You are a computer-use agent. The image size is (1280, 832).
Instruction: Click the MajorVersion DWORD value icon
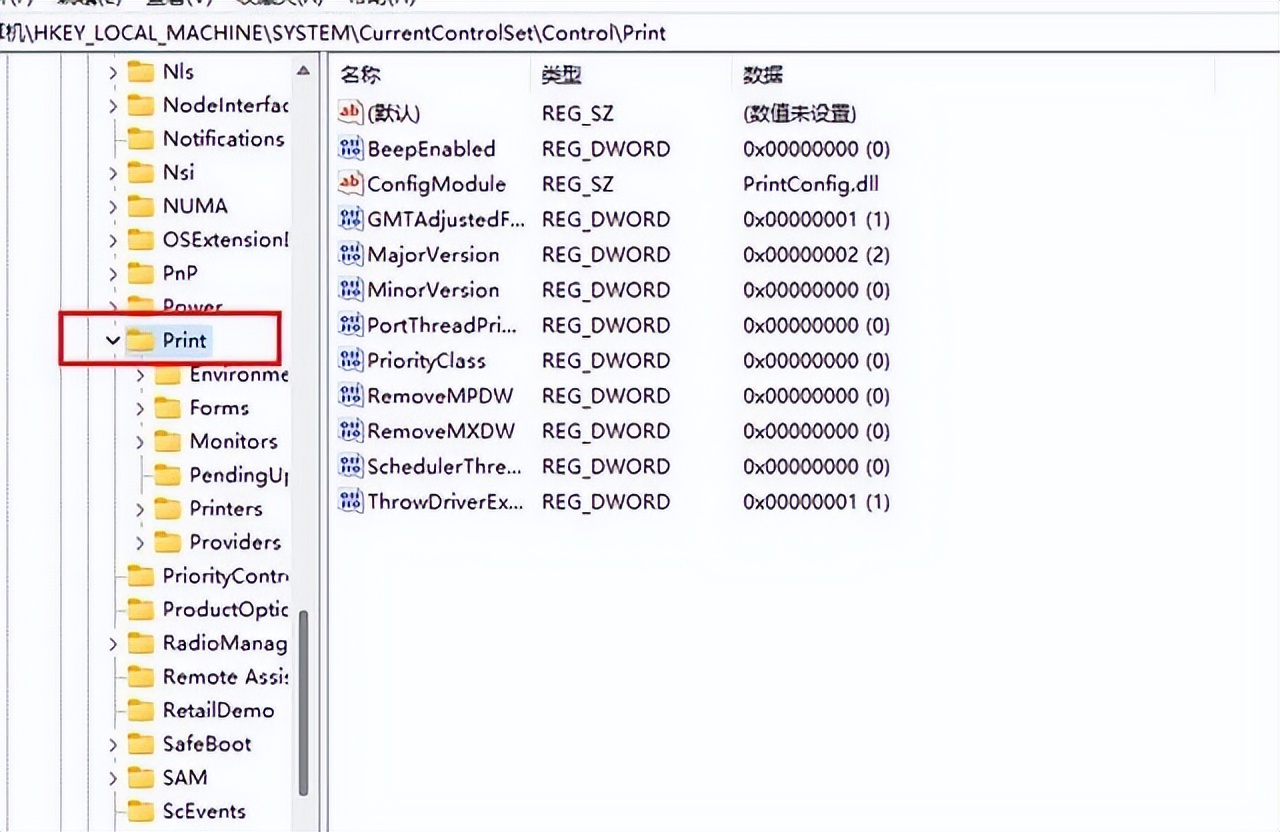point(349,254)
